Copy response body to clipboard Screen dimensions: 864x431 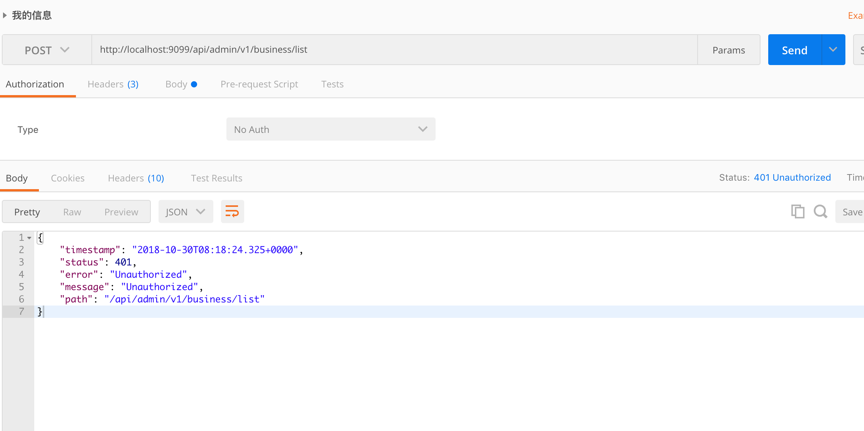[797, 211]
